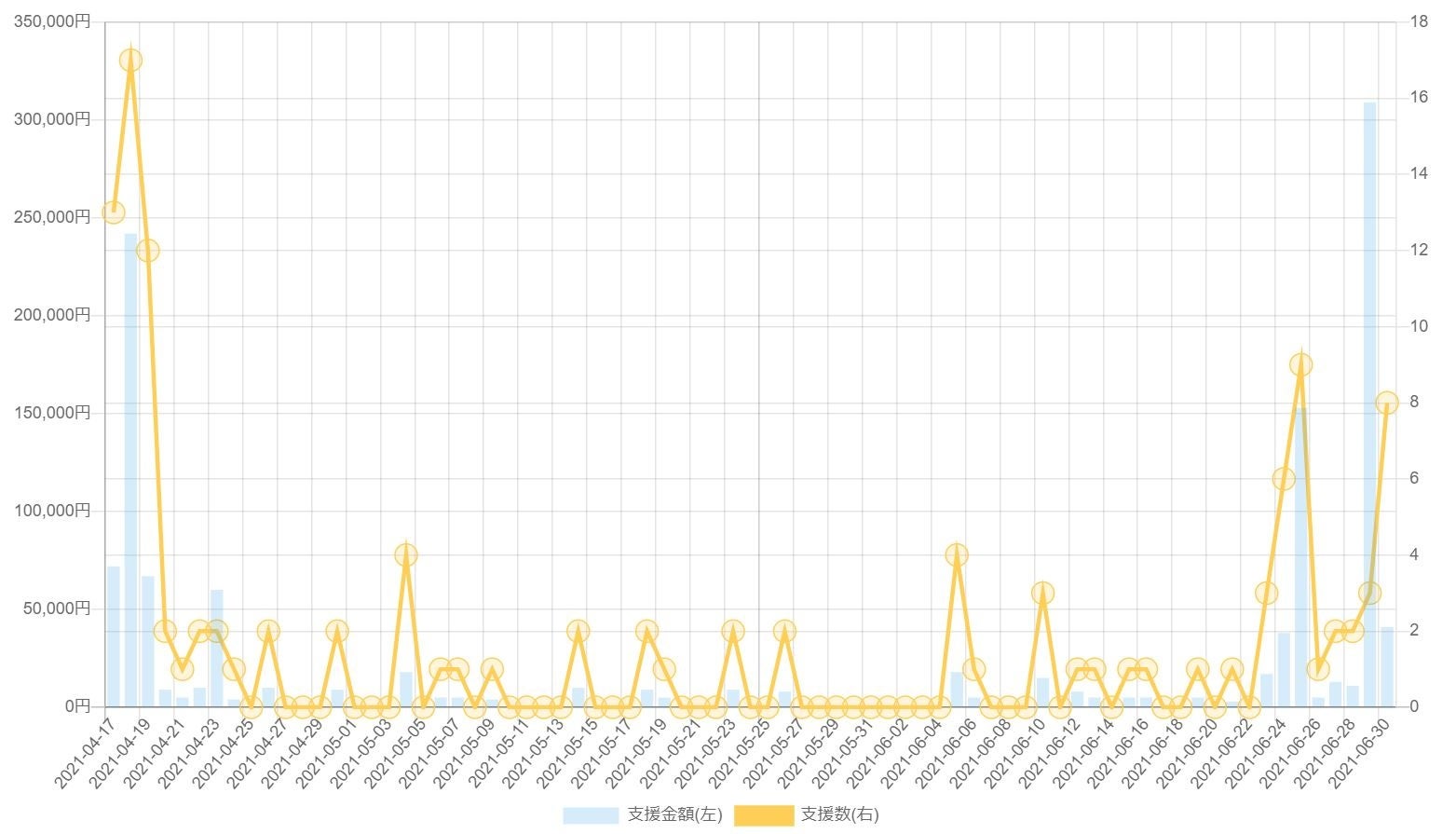
Task: Select the blue bar for 2021-04-23
Action: coord(217,649)
